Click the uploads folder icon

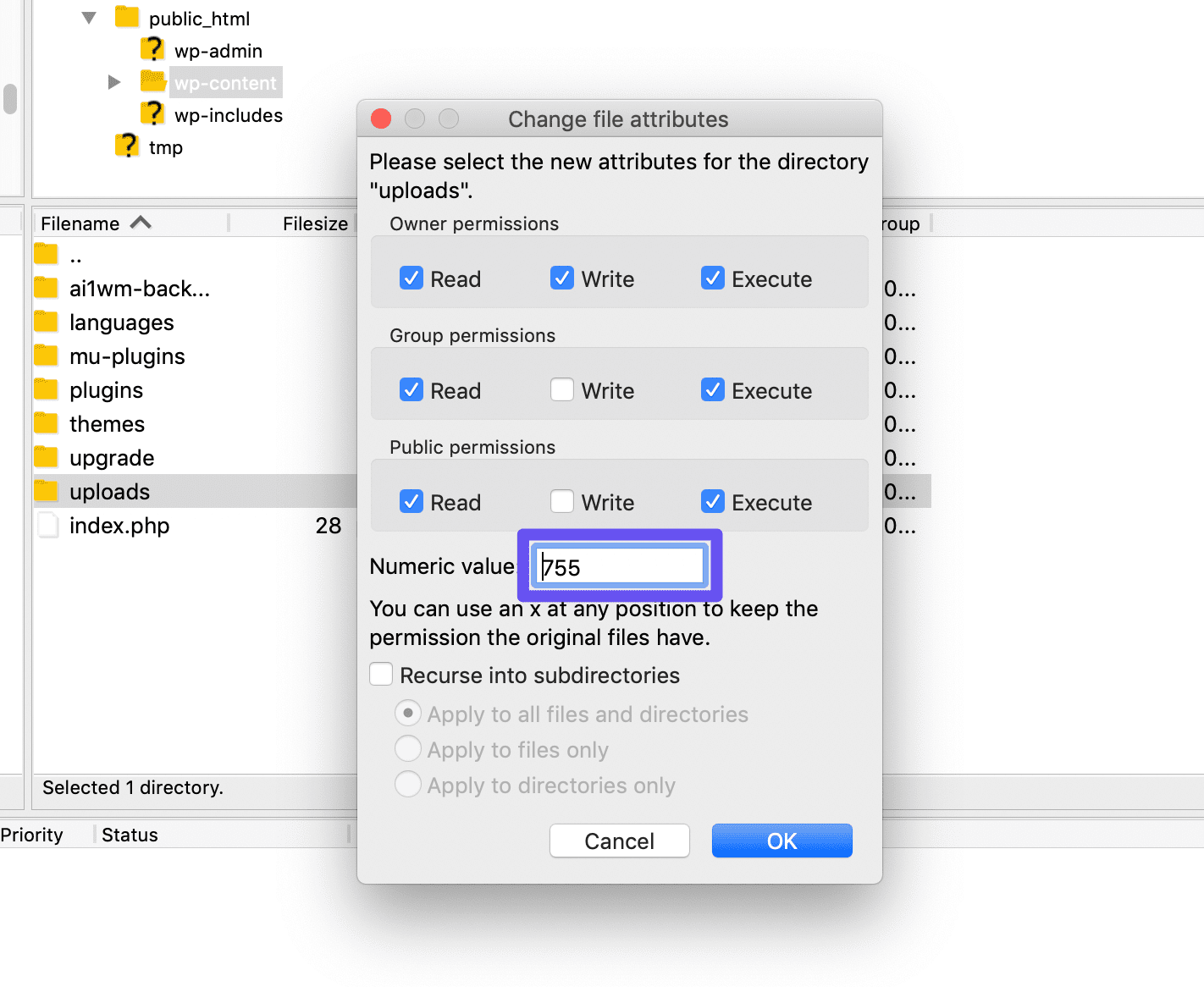(46, 490)
